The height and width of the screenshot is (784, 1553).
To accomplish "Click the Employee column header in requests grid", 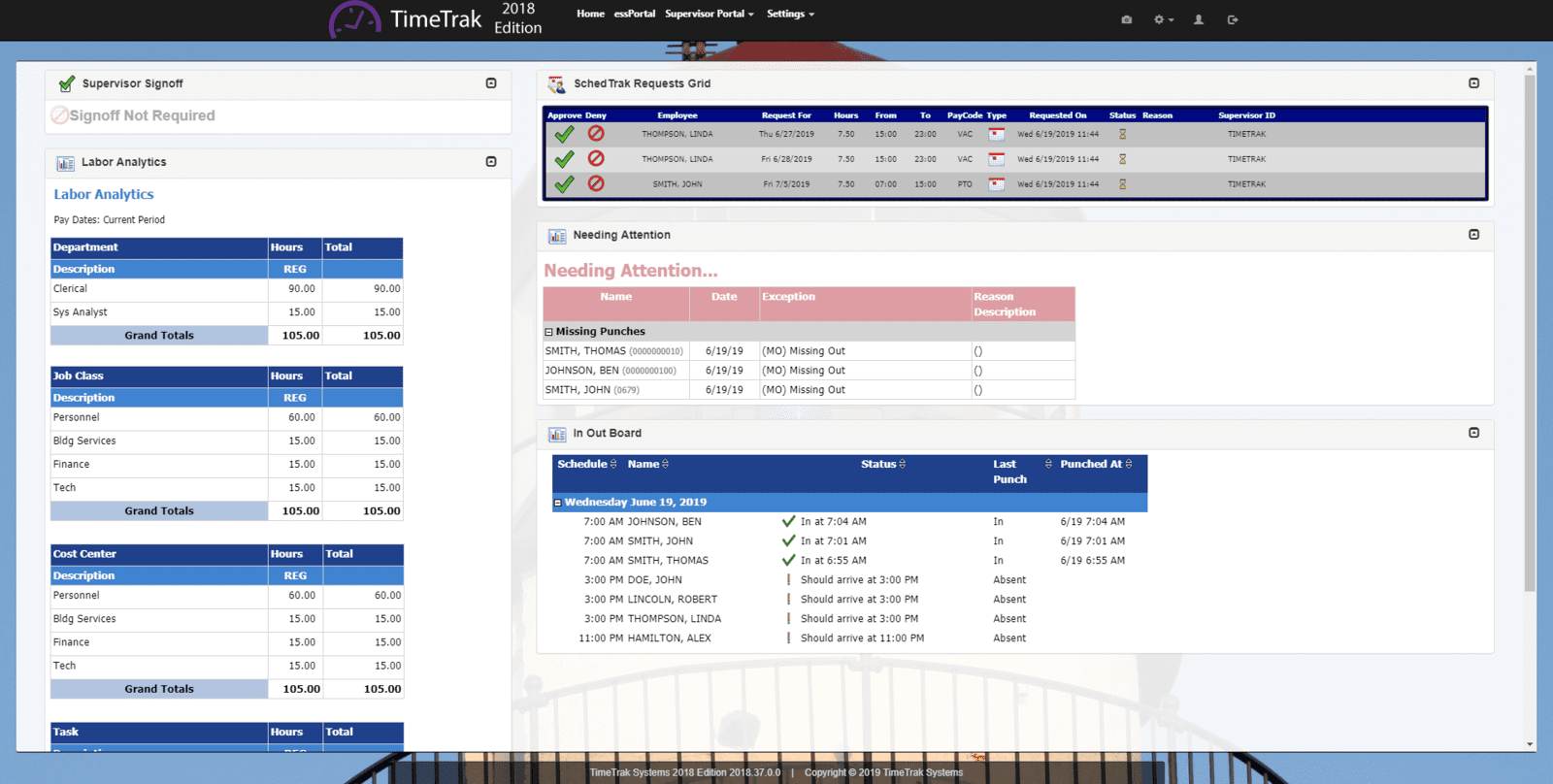I will (677, 115).
